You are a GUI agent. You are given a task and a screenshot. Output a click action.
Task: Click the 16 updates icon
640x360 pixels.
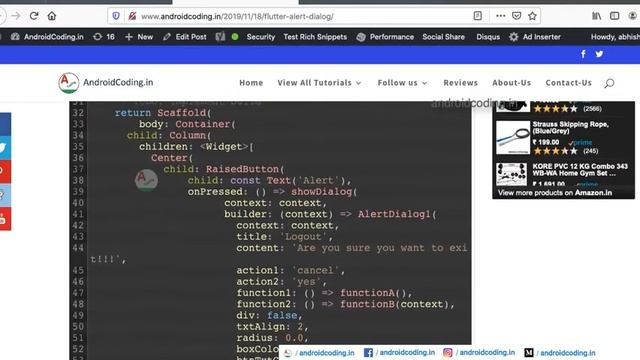click(104, 37)
